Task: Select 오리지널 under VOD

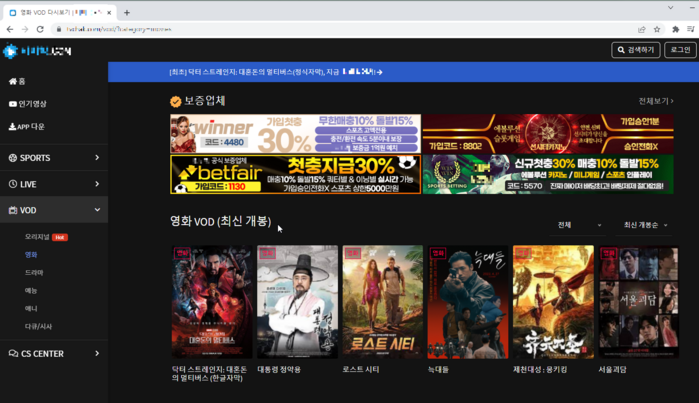Action: (37, 237)
